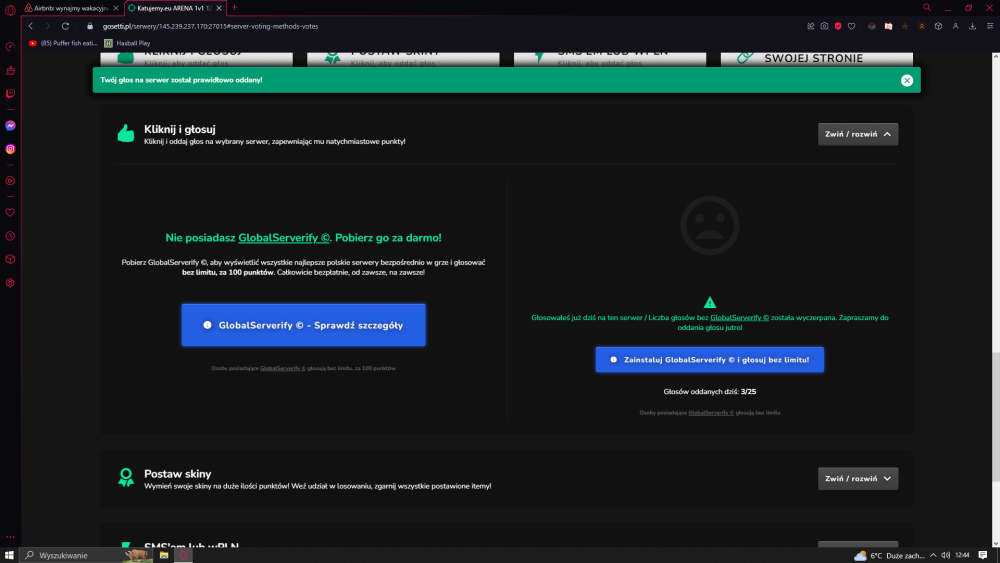This screenshot has height=563, width=1000.
Task: Select the SWOJEJ STRONIE voting method tab
Action: [816, 59]
